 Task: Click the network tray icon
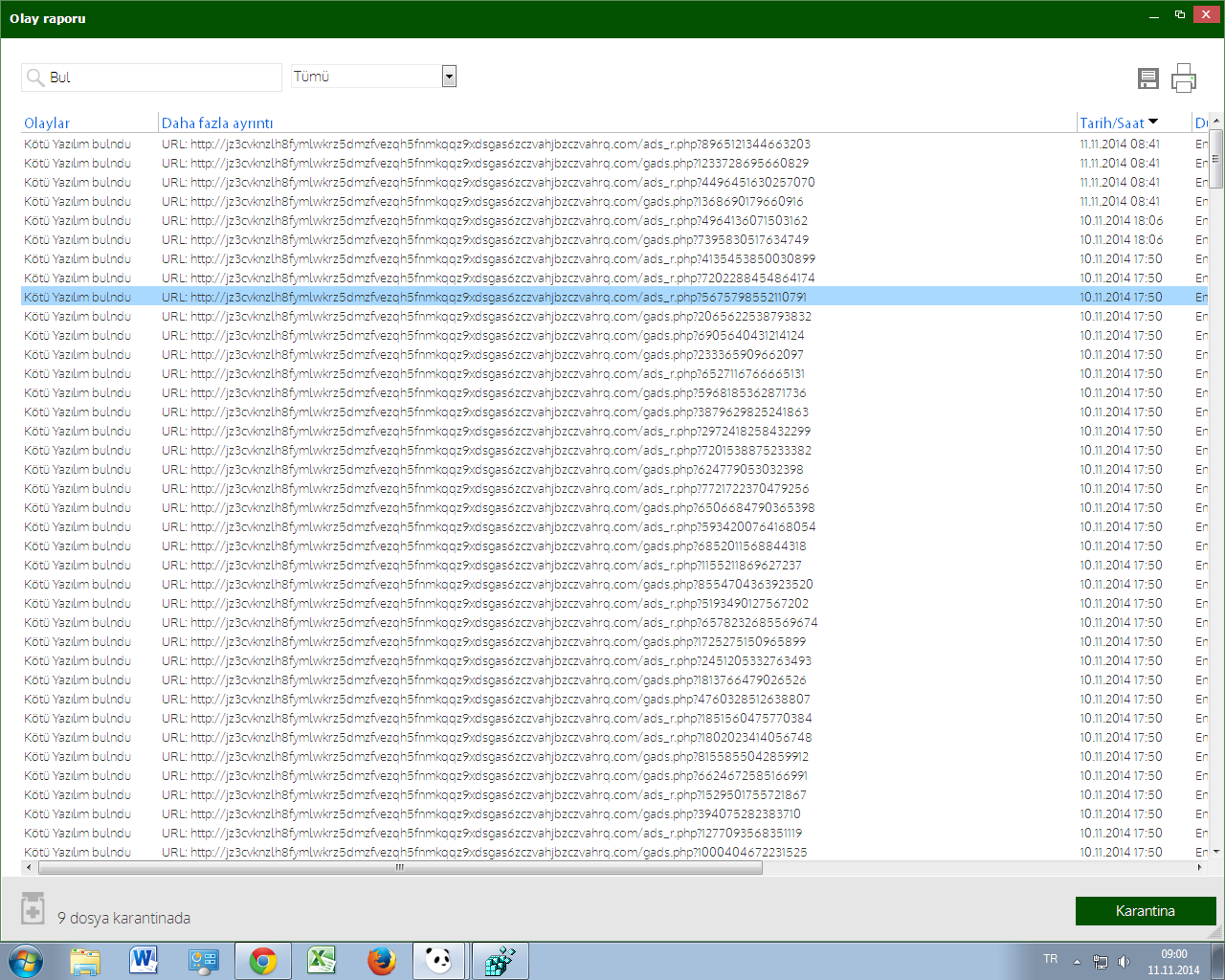1101,962
